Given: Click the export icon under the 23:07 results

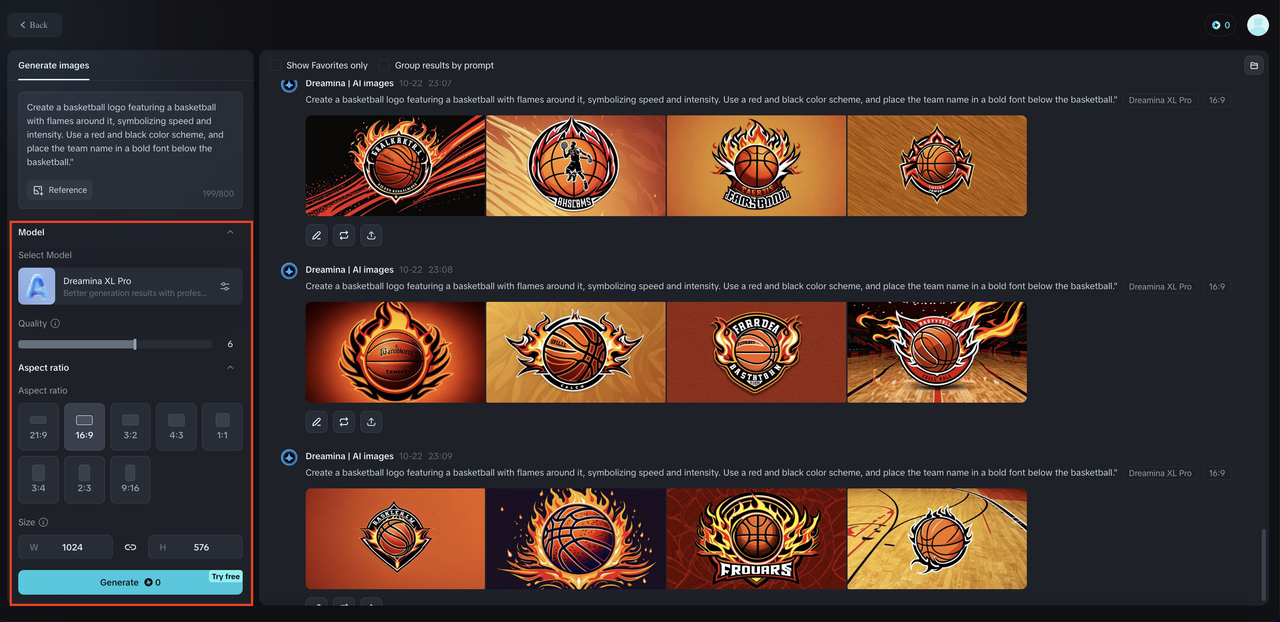Looking at the screenshot, I should point(371,235).
